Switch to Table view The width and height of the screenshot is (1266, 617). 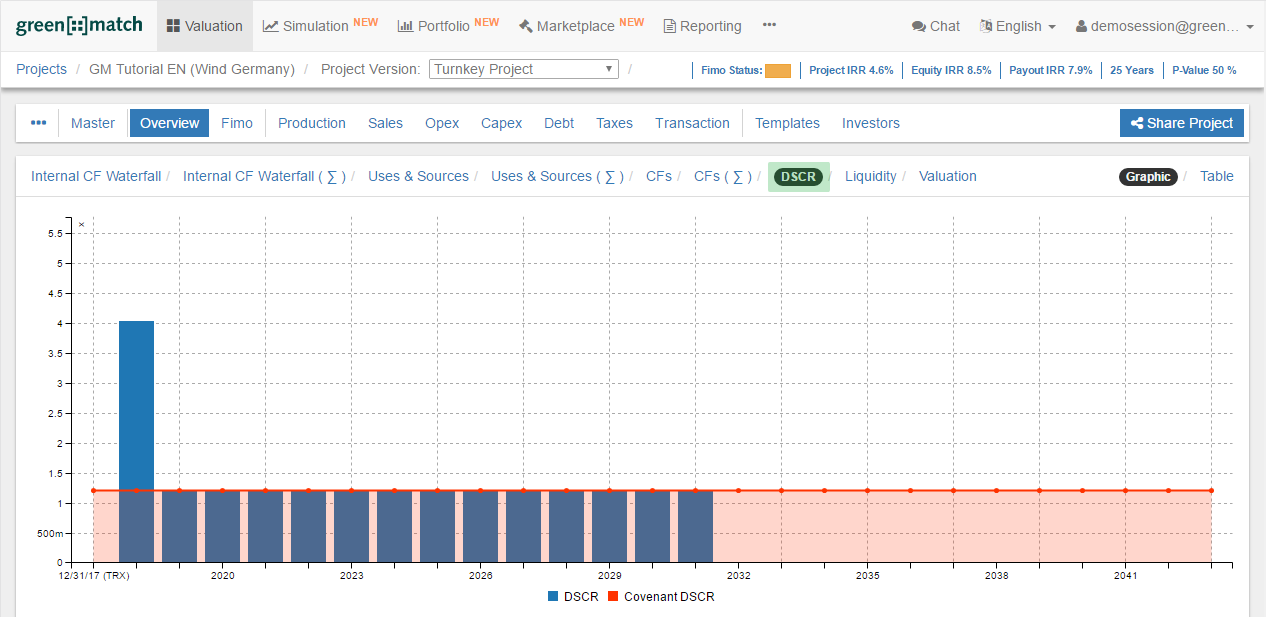click(x=1216, y=176)
